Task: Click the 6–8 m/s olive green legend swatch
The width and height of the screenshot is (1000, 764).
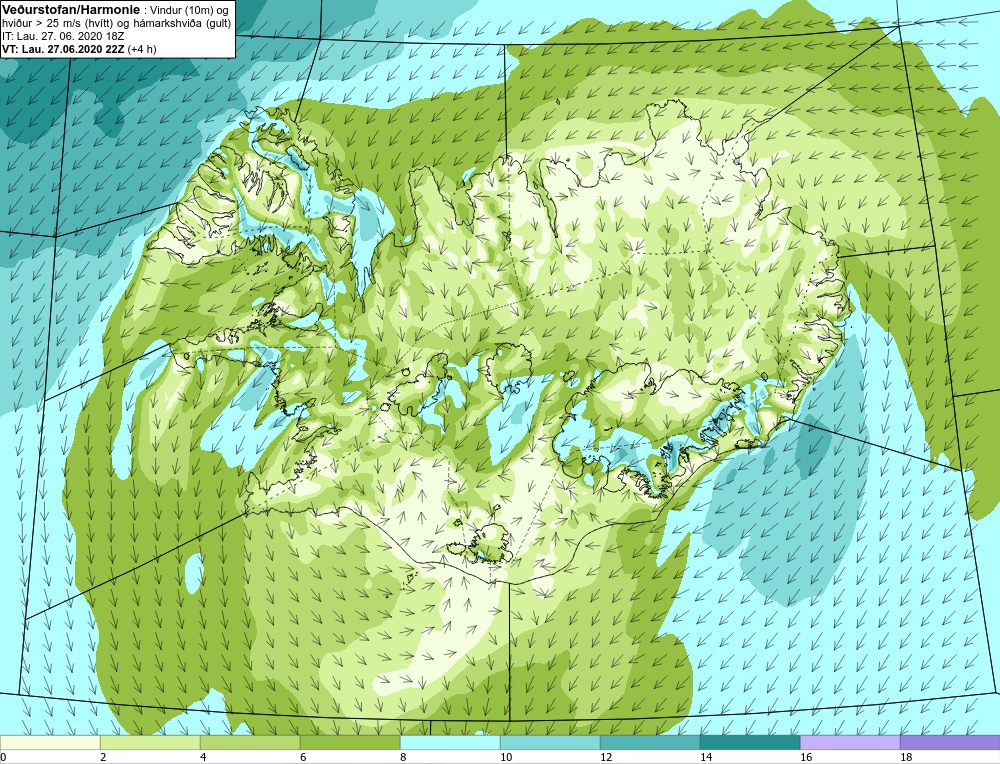Action: coord(350,742)
